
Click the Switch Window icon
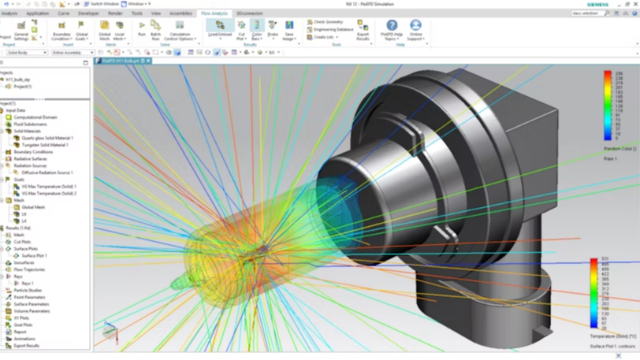[x=87, y=4]
